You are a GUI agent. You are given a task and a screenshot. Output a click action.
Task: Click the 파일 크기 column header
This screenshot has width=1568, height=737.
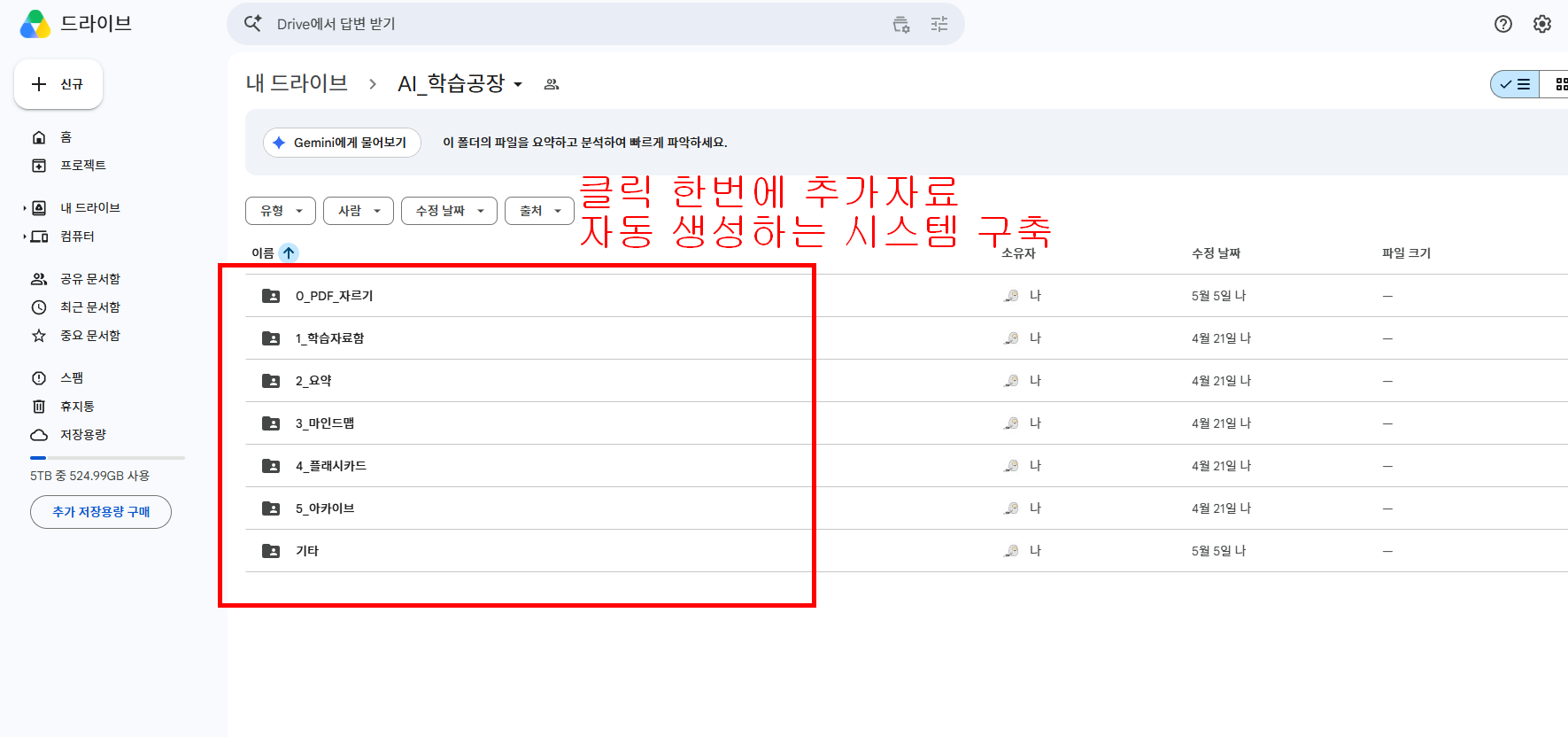point(1406,253)
